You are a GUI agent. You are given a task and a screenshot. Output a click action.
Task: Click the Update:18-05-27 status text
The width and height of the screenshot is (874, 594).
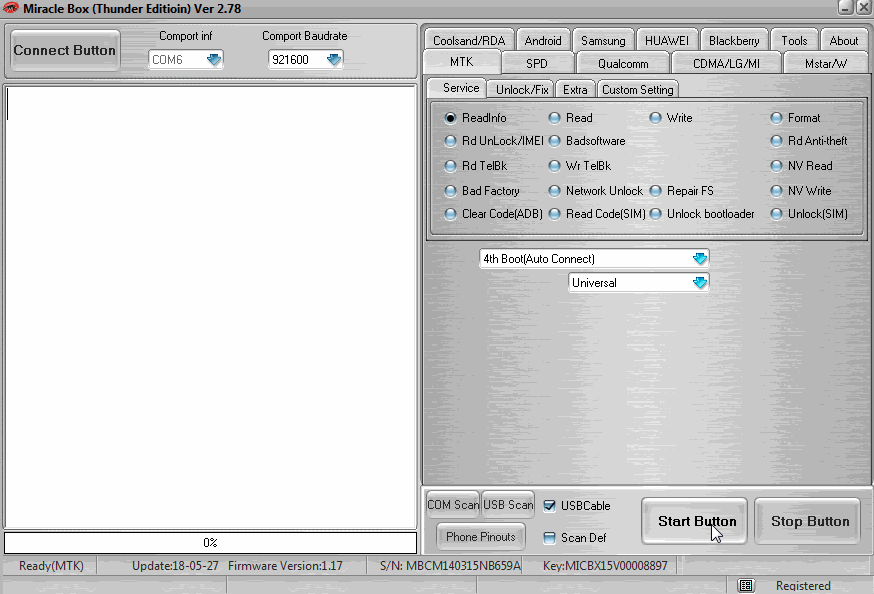(x=175, y=566)
